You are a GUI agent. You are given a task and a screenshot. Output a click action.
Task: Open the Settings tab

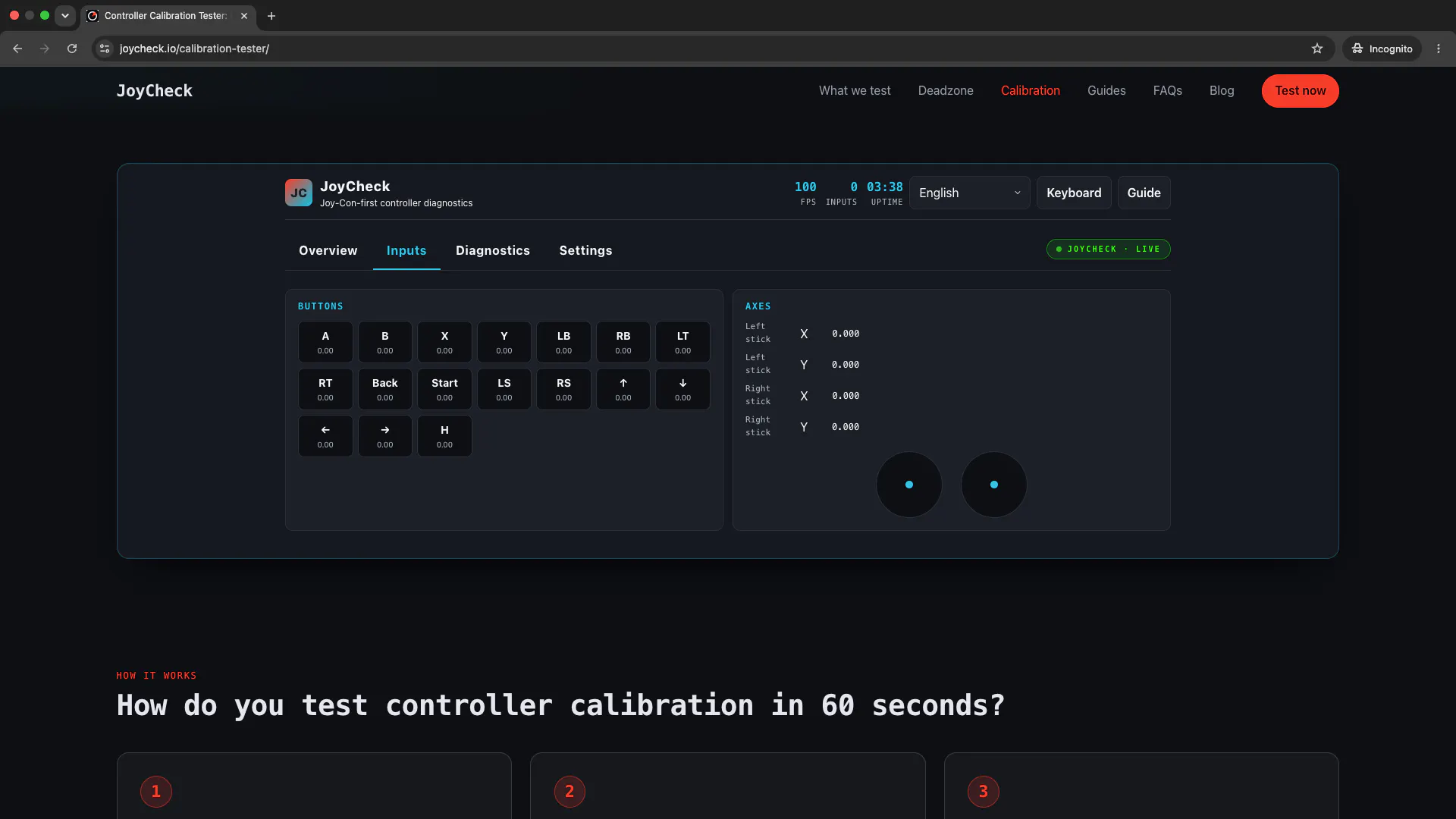pos(585,250)
